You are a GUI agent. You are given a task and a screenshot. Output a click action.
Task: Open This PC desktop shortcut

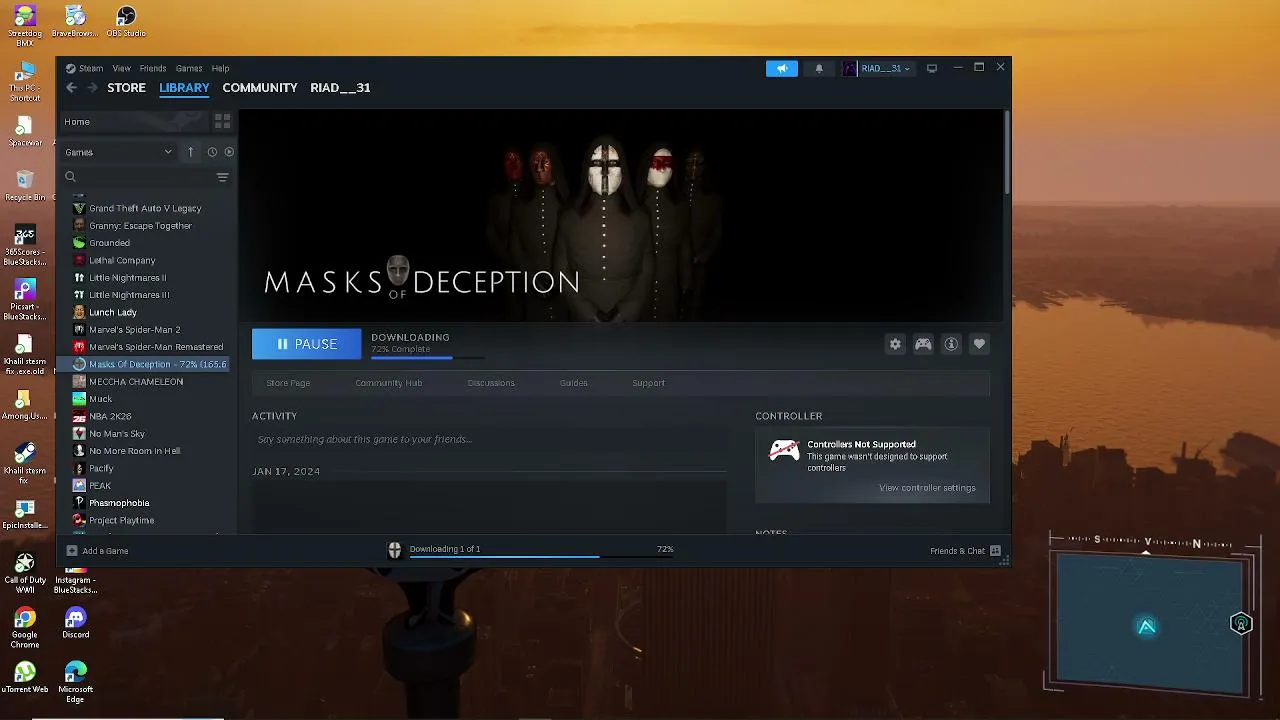click(x=25, y=81)
